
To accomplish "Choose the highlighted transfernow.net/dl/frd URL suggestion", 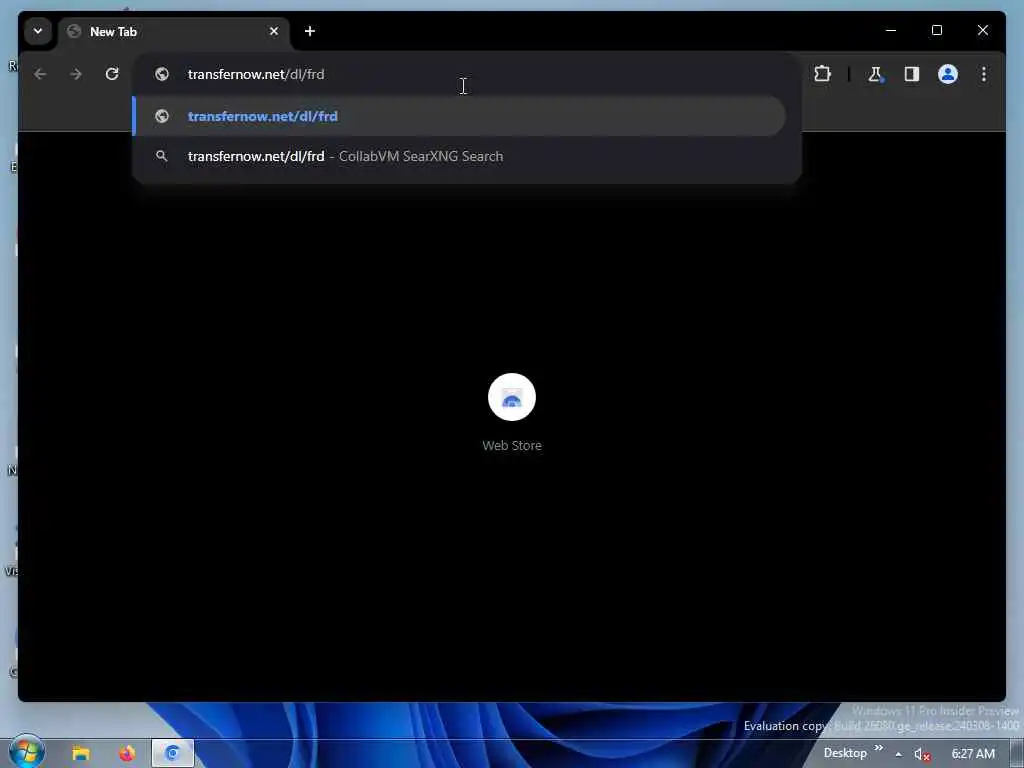I will coord(459,116).
